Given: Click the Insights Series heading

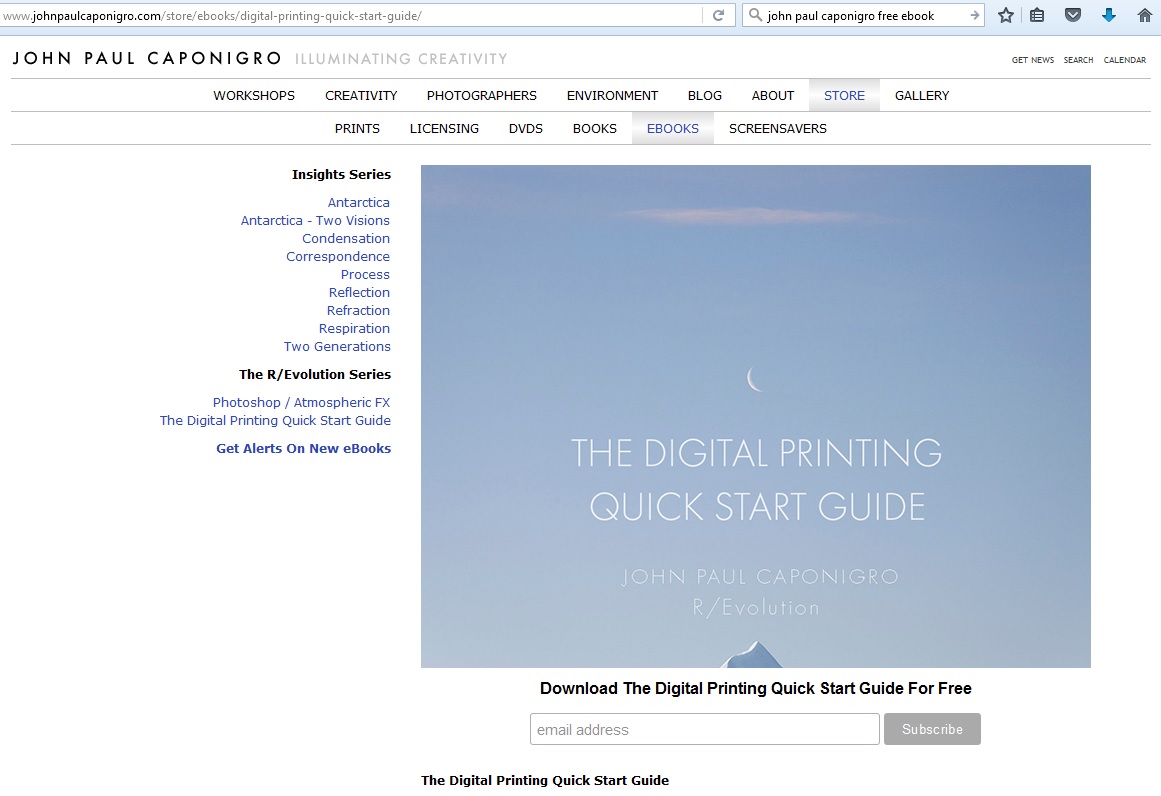Looking at the screenshot, I should click(341, 174).
